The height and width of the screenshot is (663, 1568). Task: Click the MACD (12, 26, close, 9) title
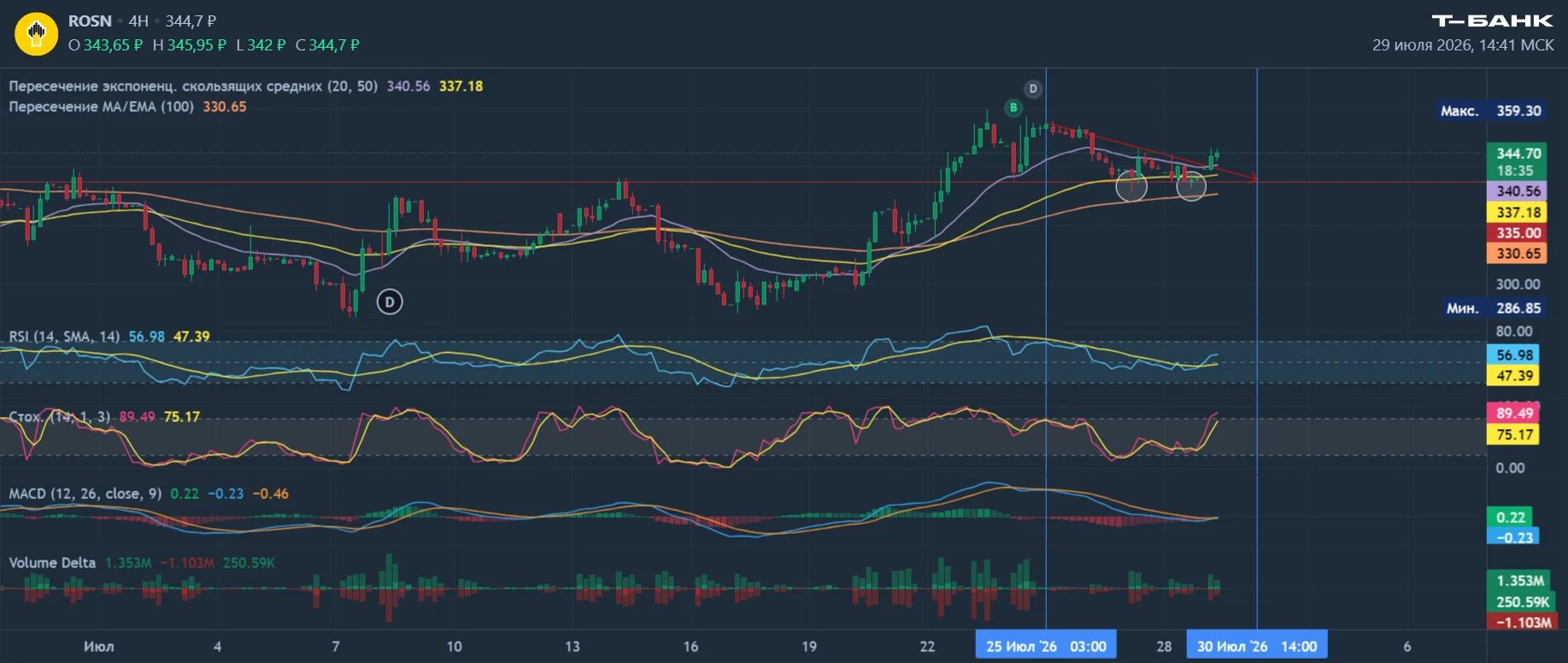point(85,494)
